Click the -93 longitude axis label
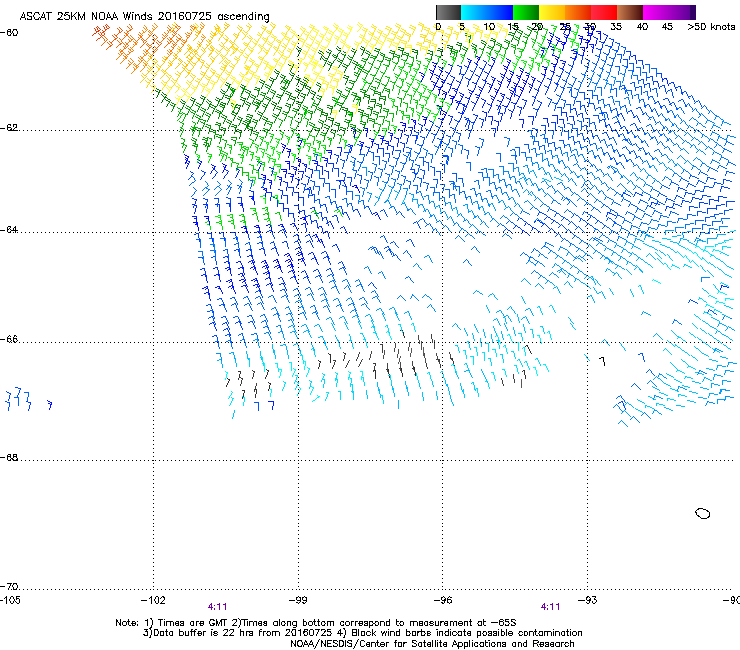The height and width of the screenshot is (650, 740). pyautogui.click(x=587, y=600)
